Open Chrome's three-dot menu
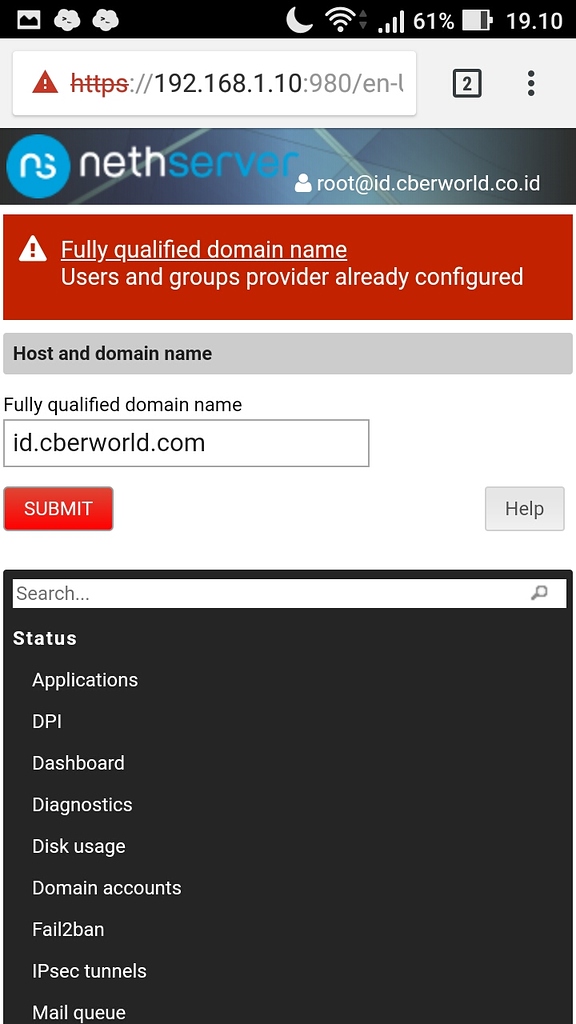The height and width of the screenshot is (1024, 576). (x=531, y=83)
